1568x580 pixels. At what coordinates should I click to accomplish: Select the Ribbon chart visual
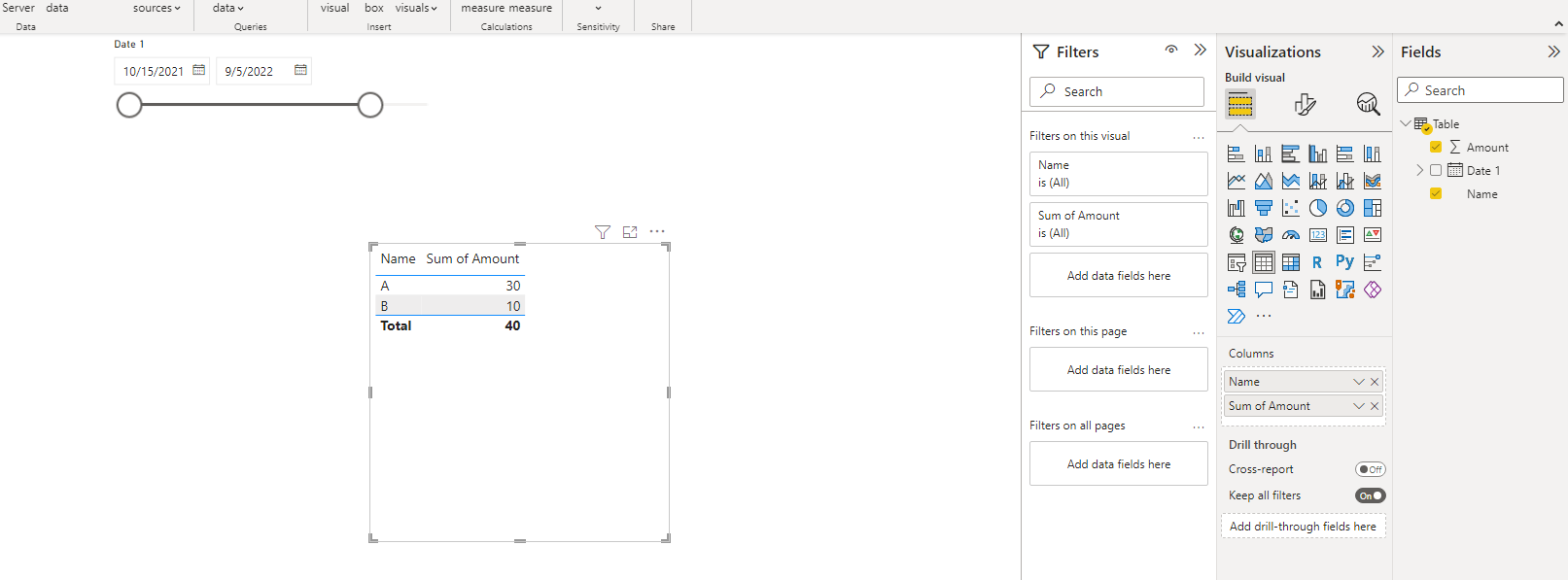pyautogui.click(x=1372, y=181)
